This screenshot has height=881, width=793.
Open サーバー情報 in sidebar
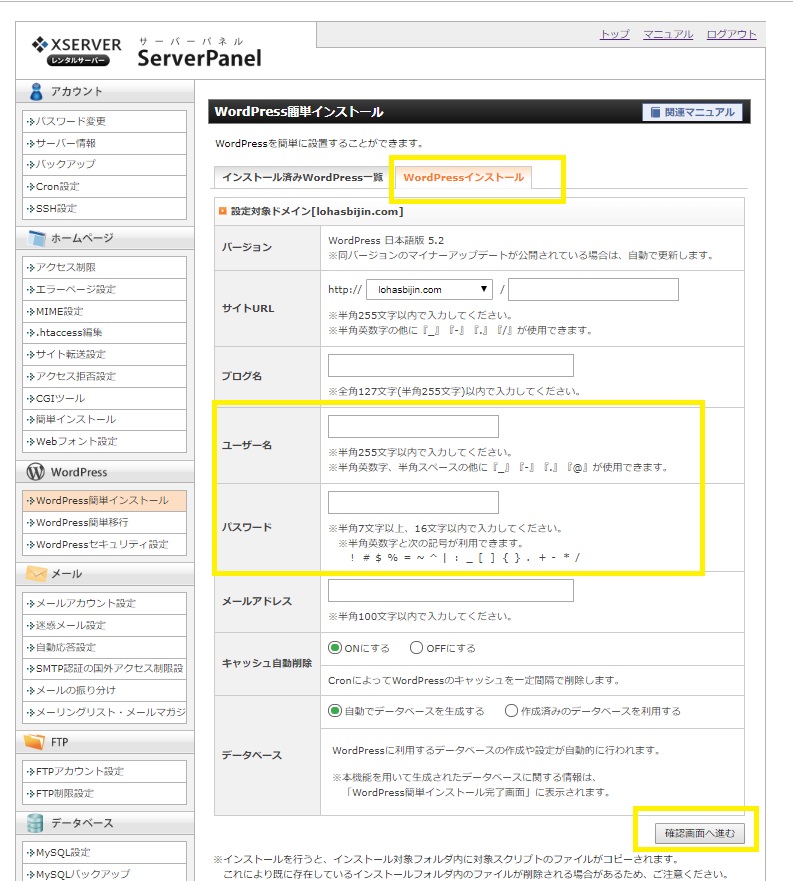105,143
